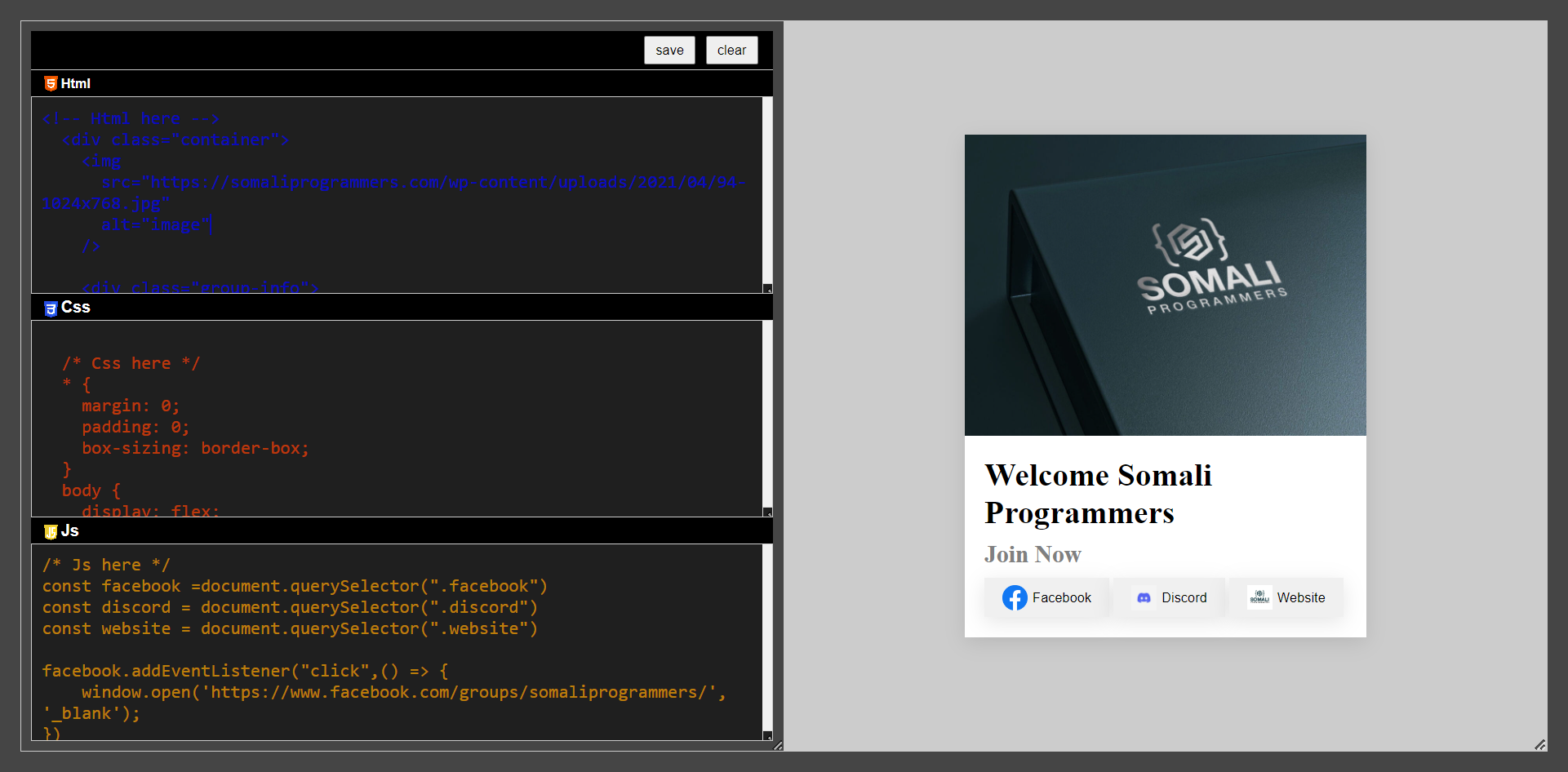
Task: Click the Html section label
Action: point(75,83)
